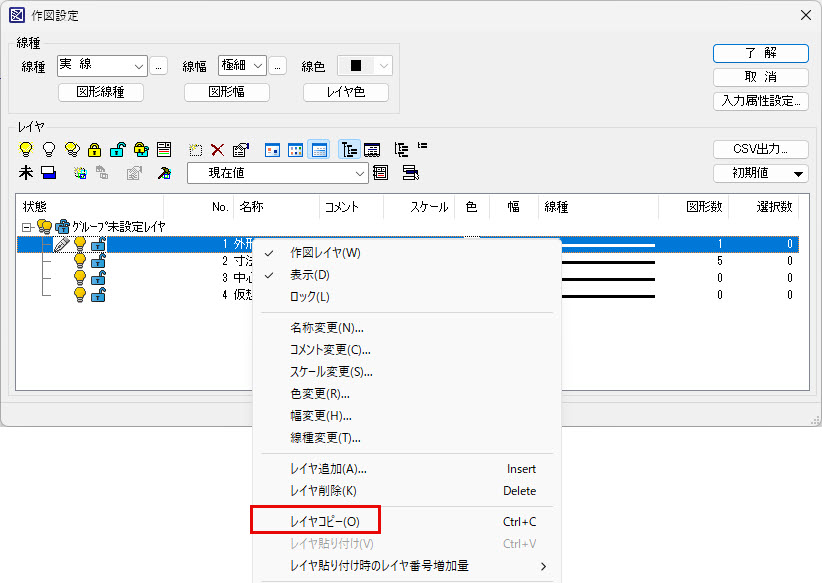
Task: Click the ellipsis button next to 線種
Action: [158, 66]
